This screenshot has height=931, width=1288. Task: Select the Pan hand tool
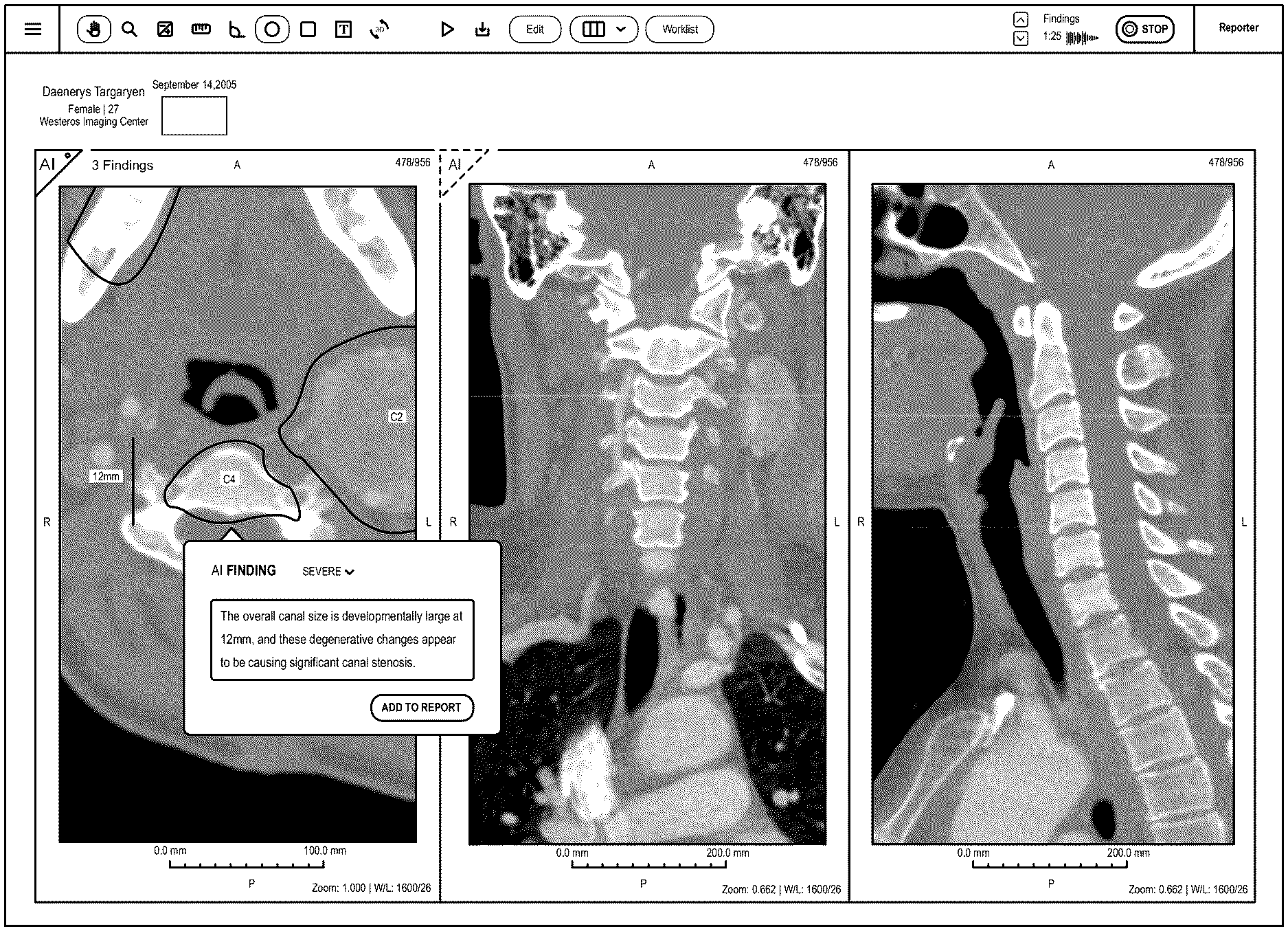[x=94, y=30]
